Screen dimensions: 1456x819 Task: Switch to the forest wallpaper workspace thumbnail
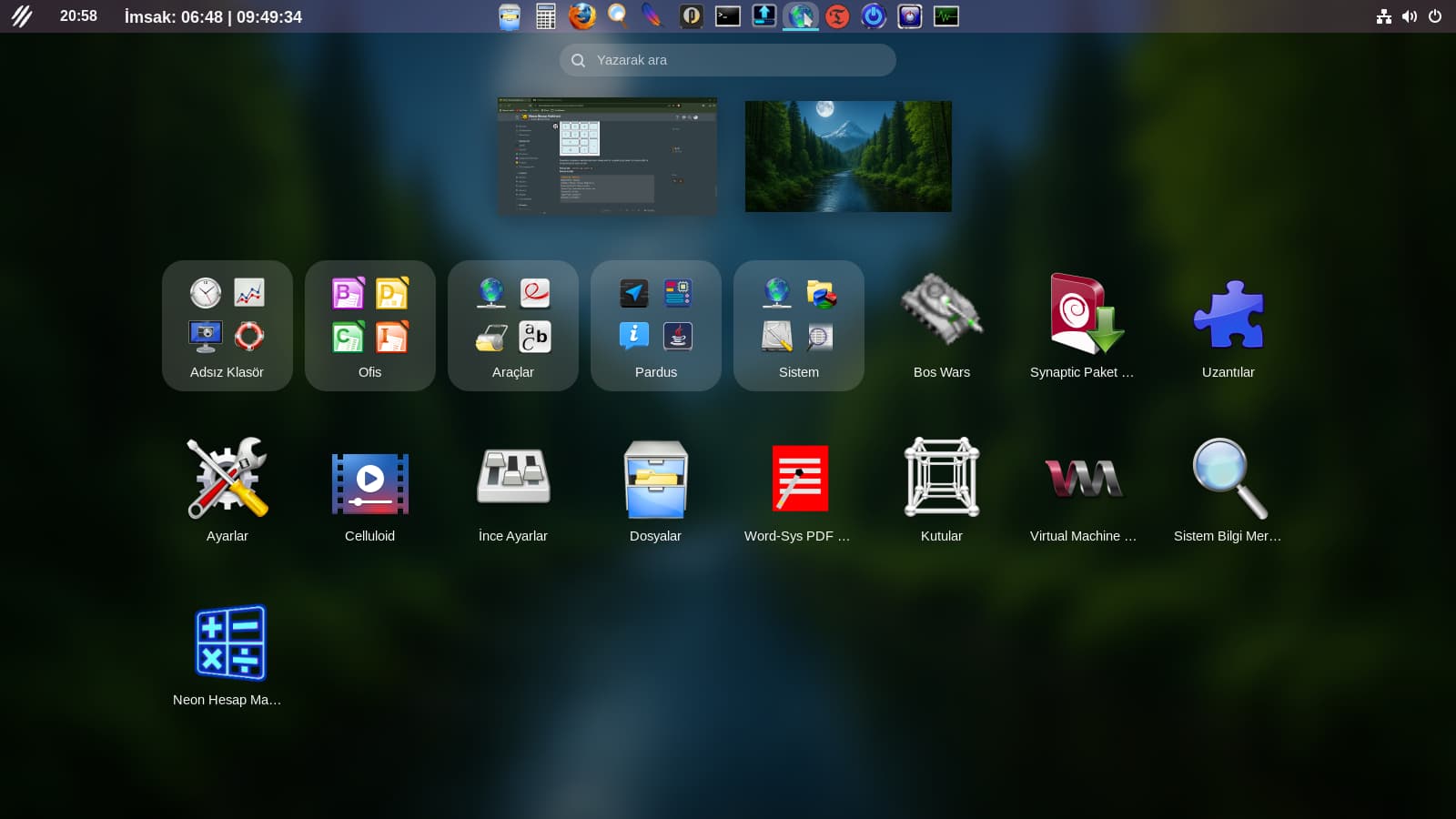848,157
